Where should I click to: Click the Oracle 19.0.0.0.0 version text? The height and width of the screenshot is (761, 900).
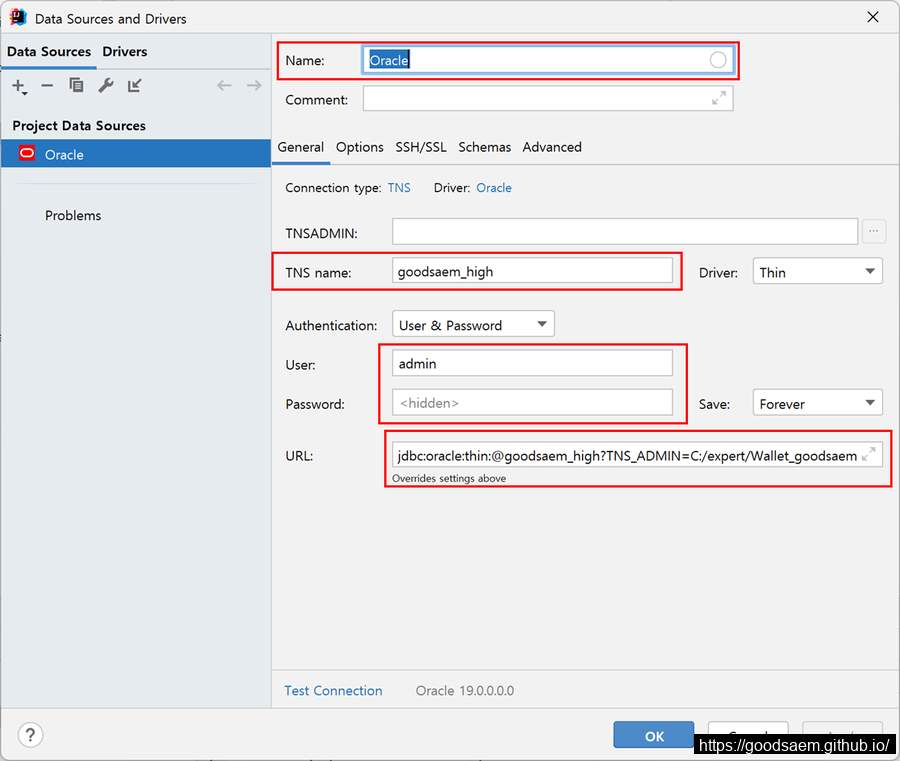coord(465,690)
